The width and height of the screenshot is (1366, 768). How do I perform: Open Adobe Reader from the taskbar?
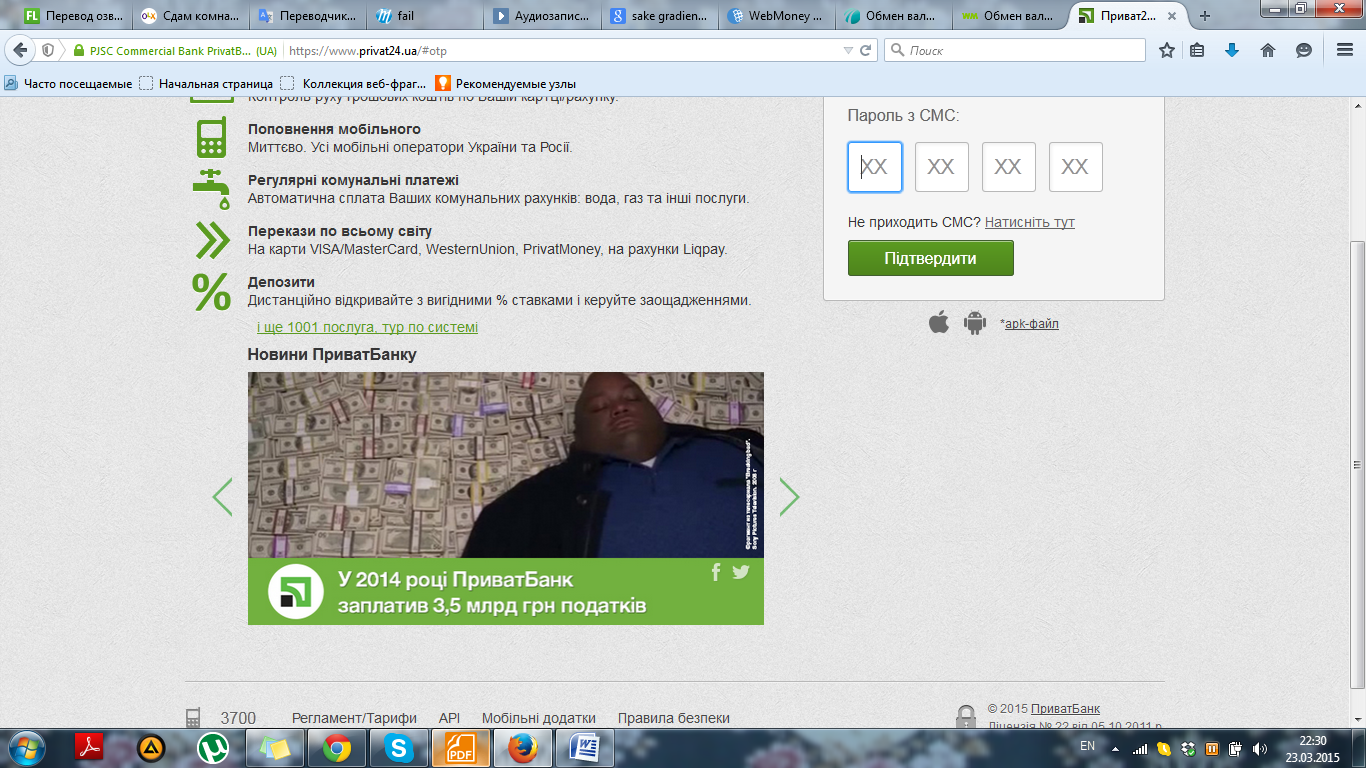click(91, 748)
